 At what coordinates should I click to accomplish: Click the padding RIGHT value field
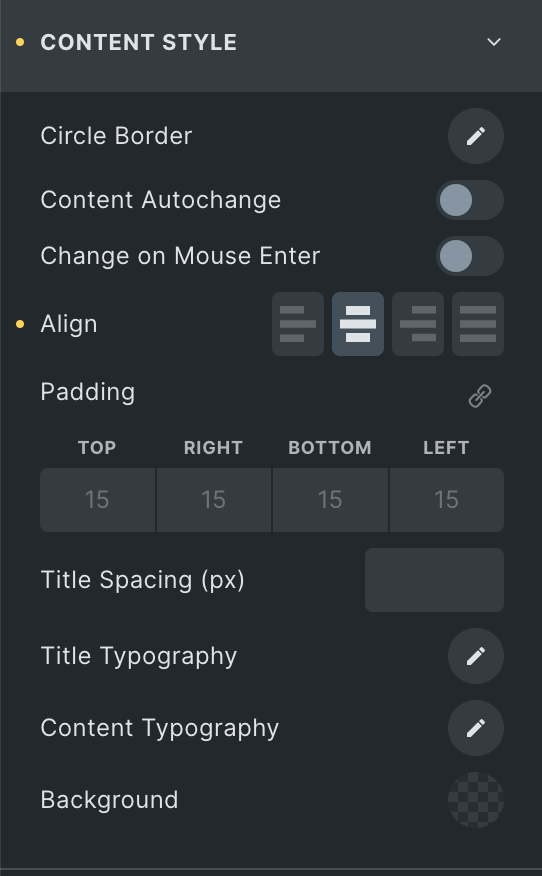point(213,500)
